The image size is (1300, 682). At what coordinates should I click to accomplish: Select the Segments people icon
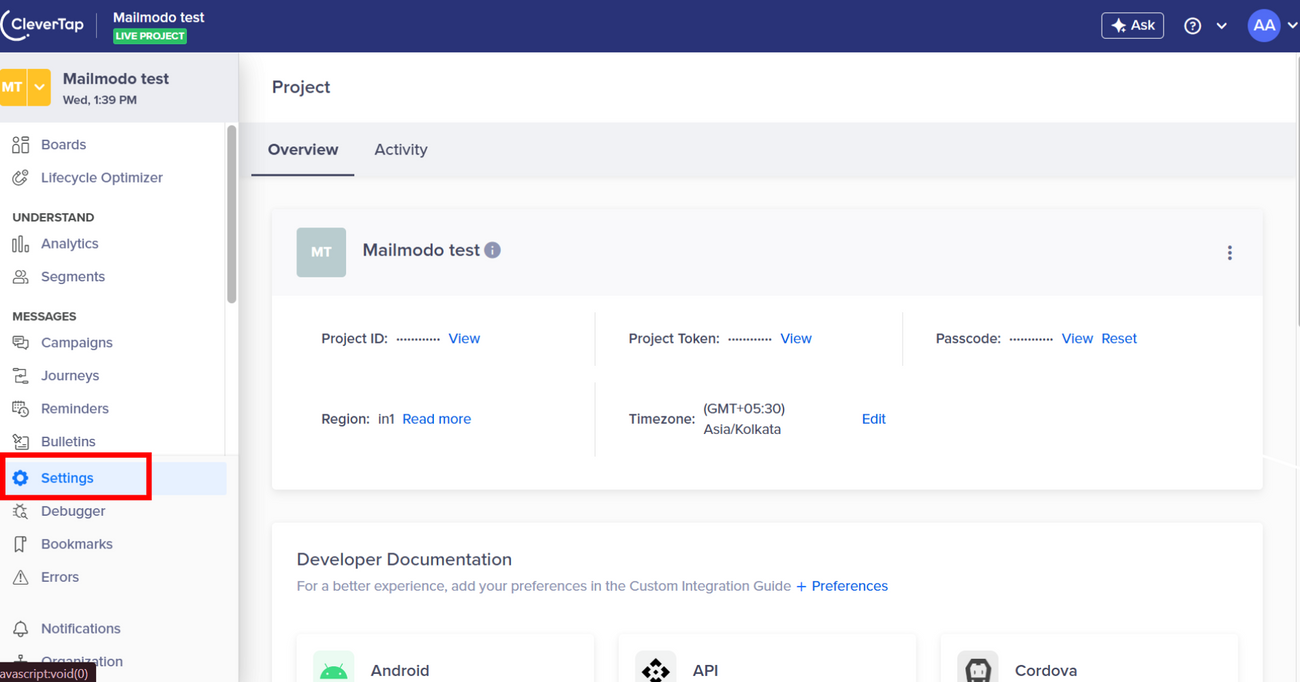[20, 277]
